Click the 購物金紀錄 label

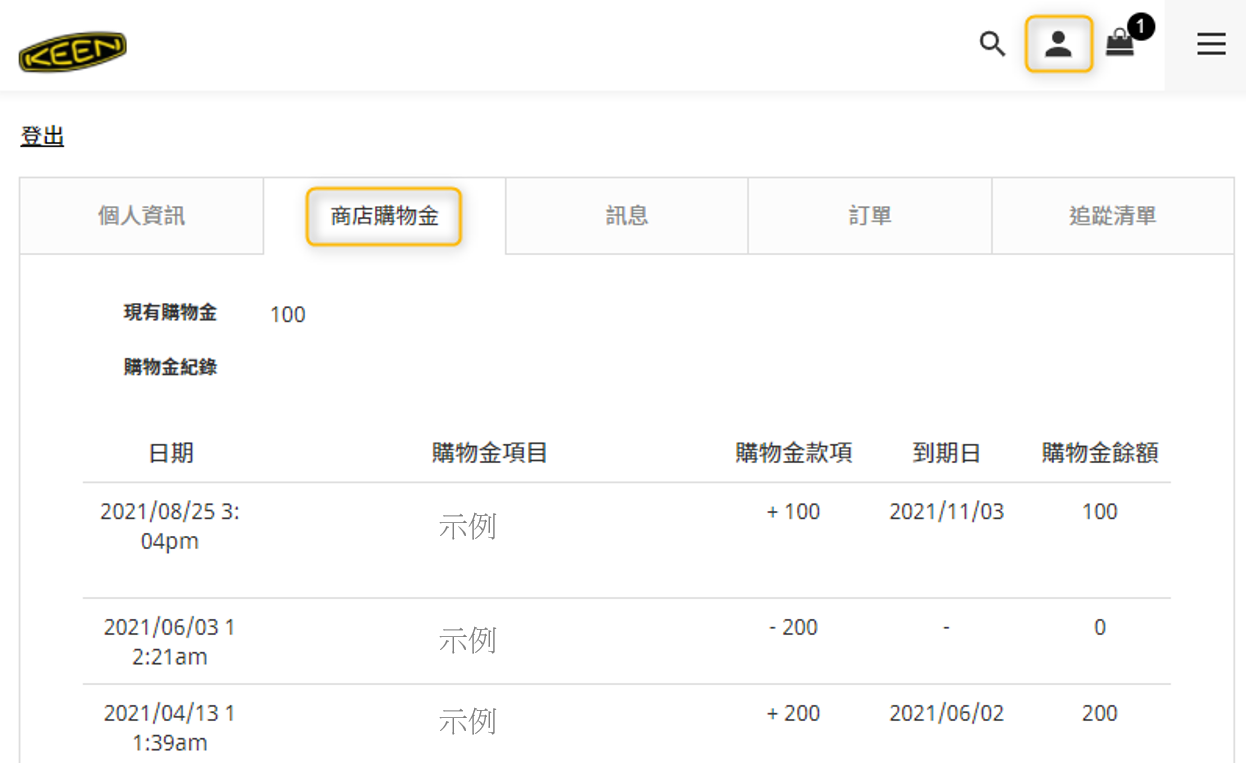(170, 367)
